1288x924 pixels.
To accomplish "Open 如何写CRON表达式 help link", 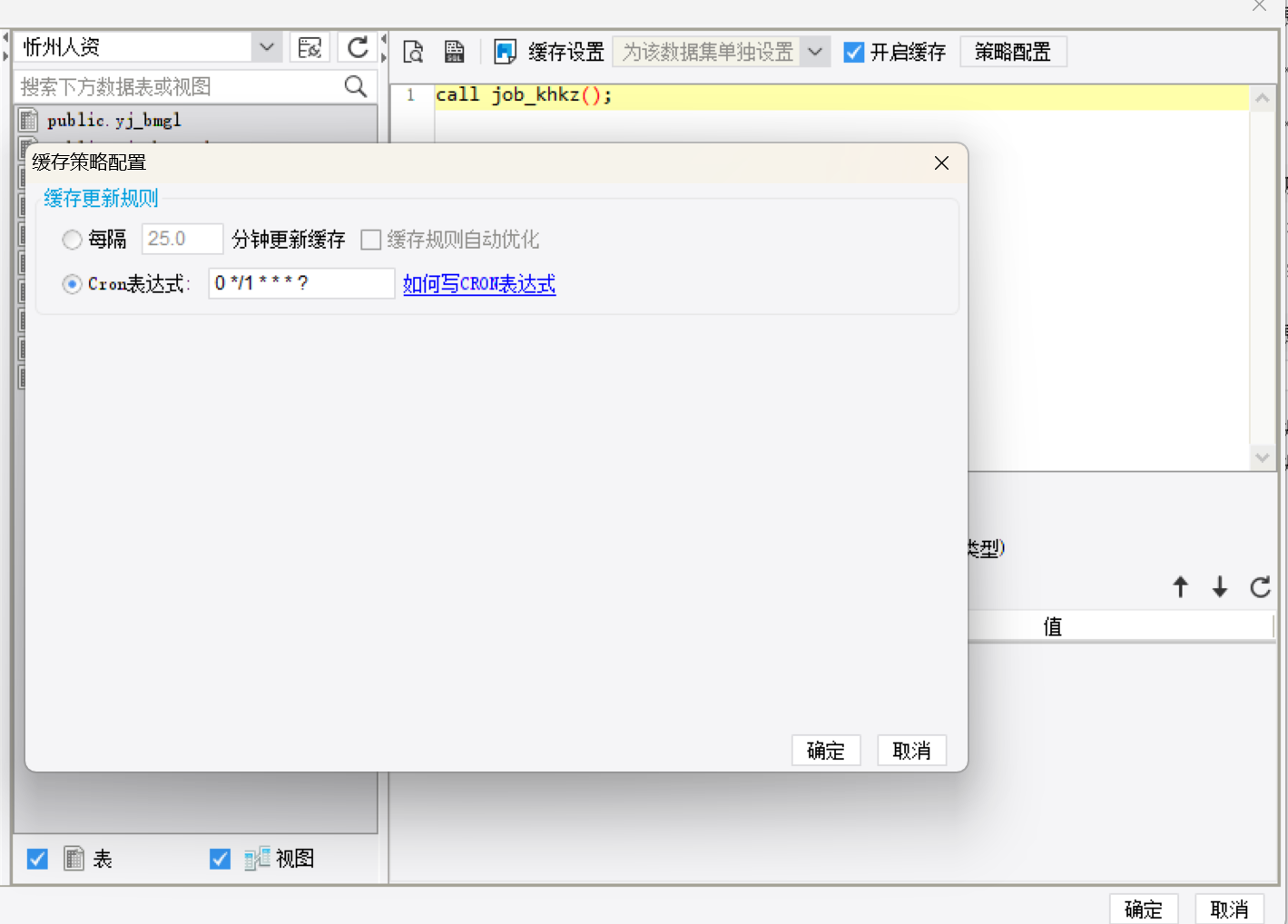I will pyautogui.click(x=479, y=284).
